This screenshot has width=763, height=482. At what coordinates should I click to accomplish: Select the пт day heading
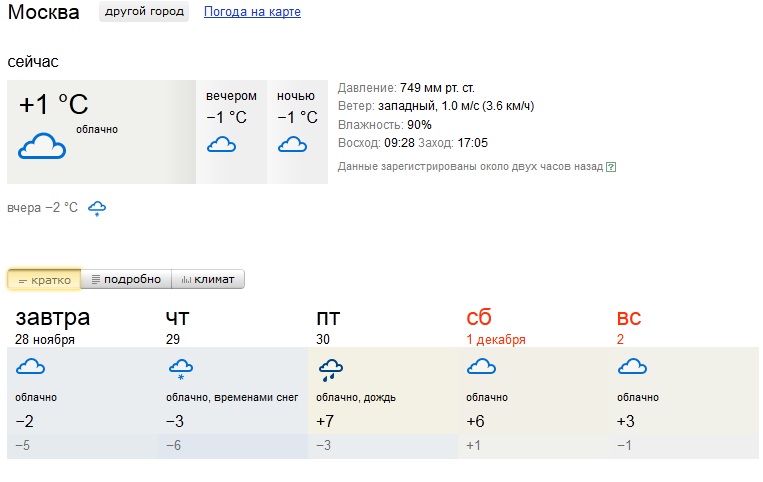tap(328, 318)
